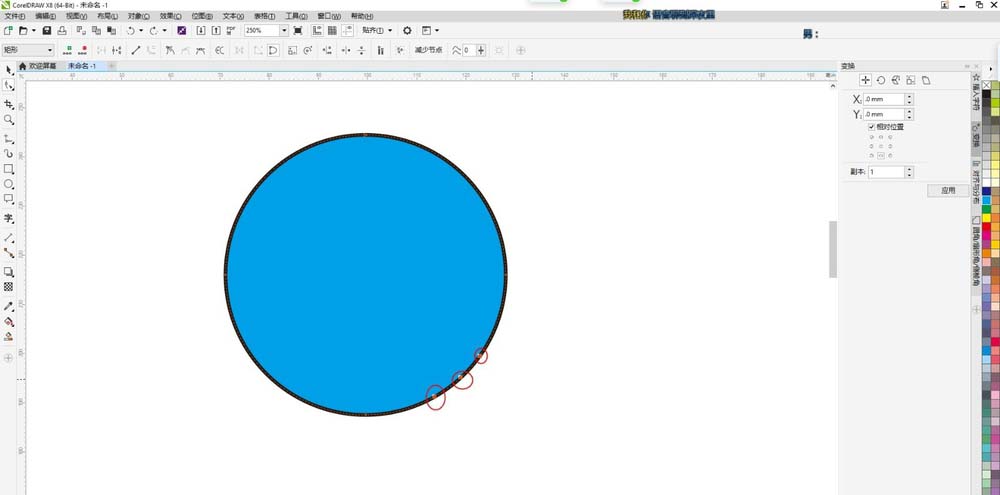Expand the open-file dropdown arrow
This screenshot has height=495, width=1000.
[x=33, y=31]
